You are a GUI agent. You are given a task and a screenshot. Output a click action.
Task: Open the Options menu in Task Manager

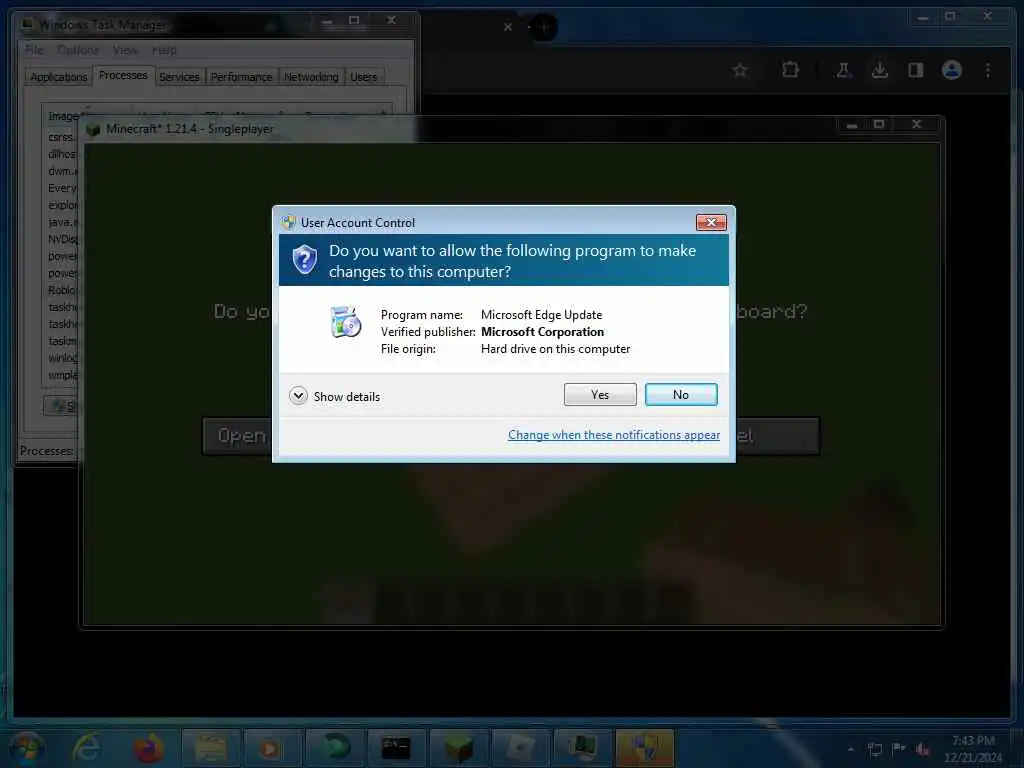coord(78,50)
